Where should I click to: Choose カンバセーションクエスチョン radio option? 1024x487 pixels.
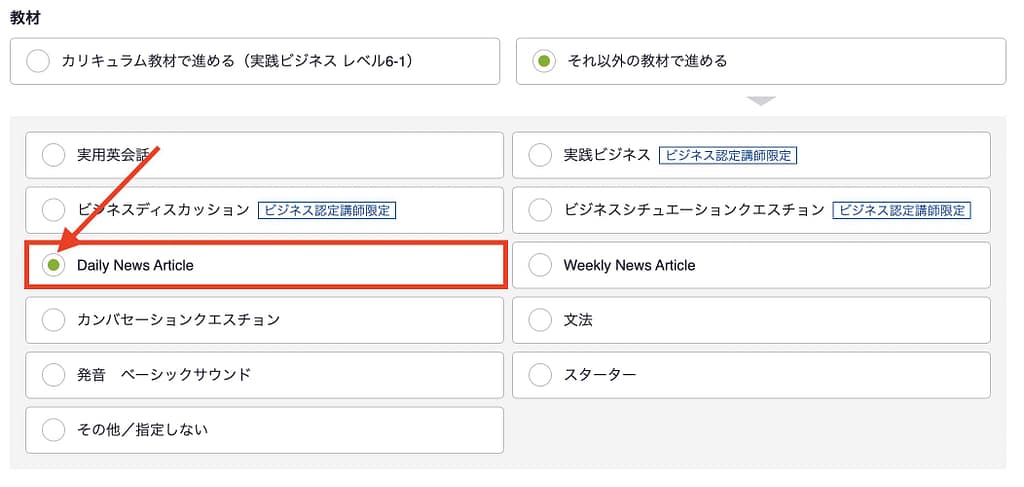pos(53,320)
